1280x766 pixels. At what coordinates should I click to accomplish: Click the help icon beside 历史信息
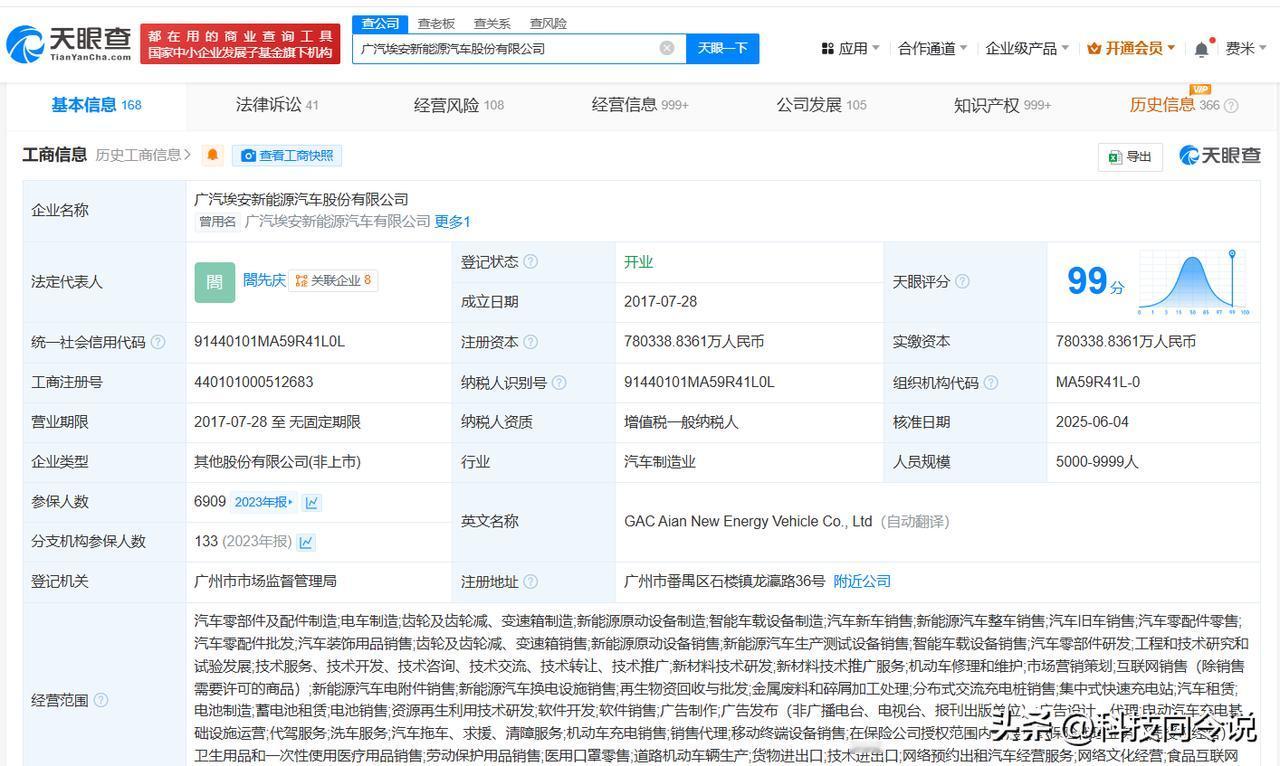(1231, 106)
